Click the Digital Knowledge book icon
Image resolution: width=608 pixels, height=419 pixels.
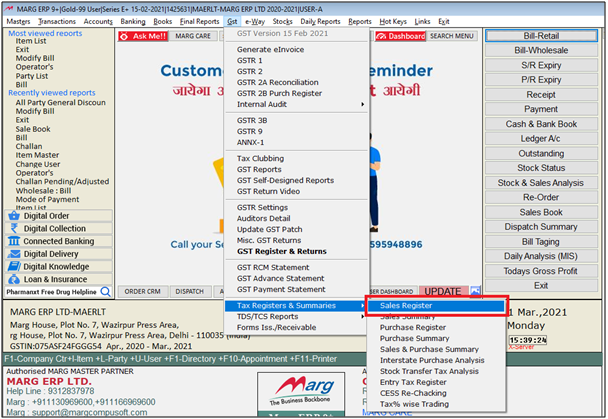pos(14,267)
